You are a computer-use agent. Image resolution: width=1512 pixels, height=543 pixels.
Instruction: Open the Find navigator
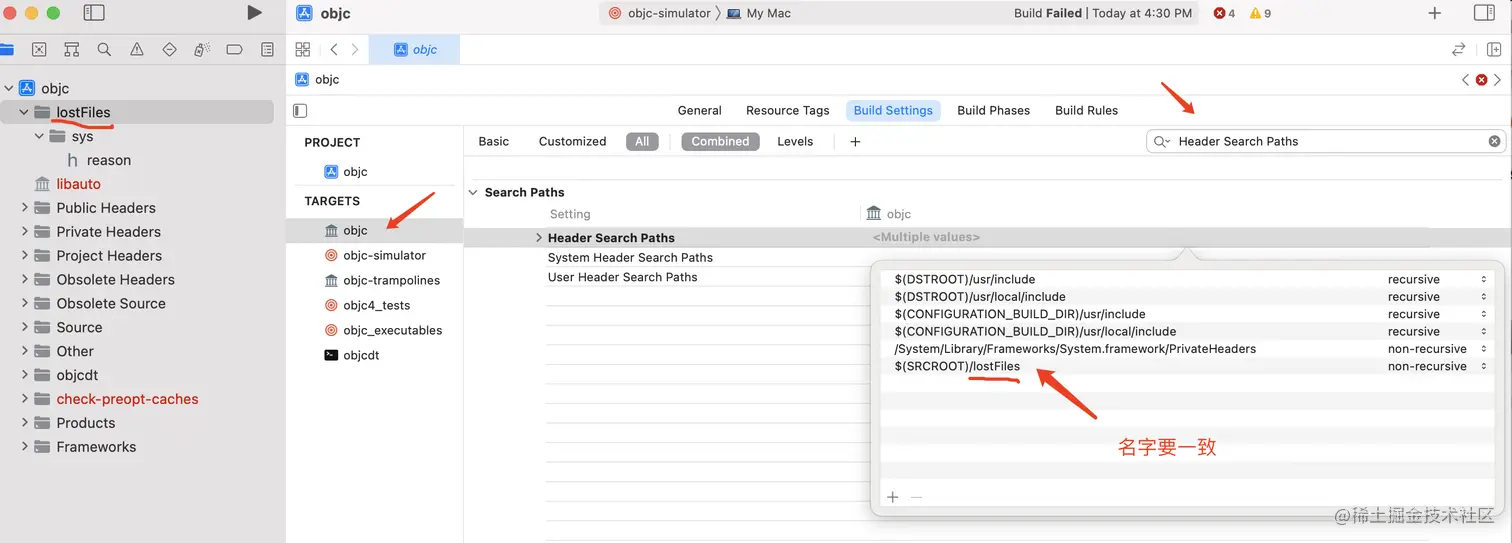104,49
